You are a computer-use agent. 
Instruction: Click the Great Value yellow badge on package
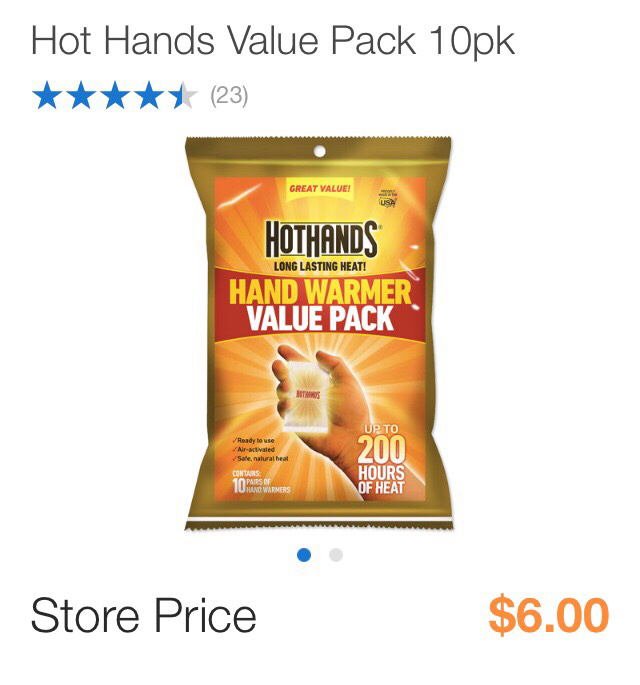(x=320, y=189)
